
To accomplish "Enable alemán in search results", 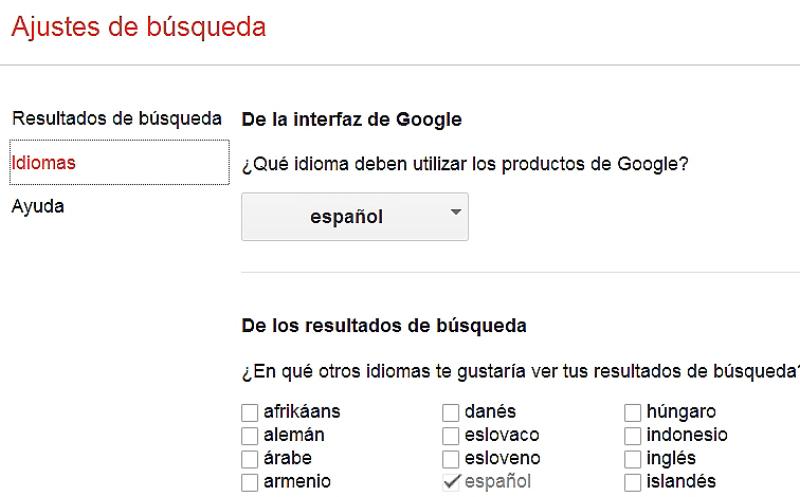I will pos(249,435).
